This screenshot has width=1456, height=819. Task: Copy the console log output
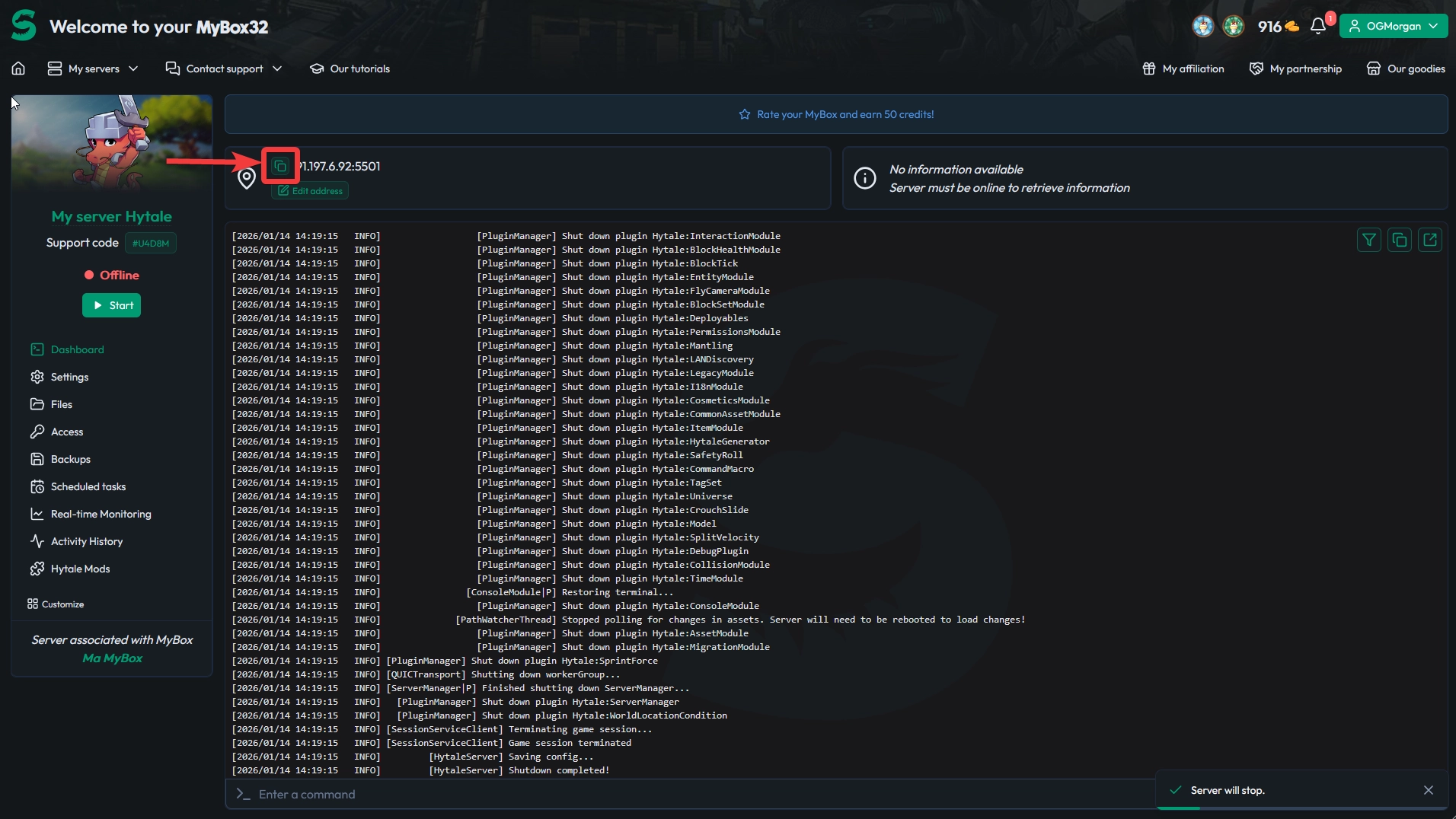[x=1400, y=240]
